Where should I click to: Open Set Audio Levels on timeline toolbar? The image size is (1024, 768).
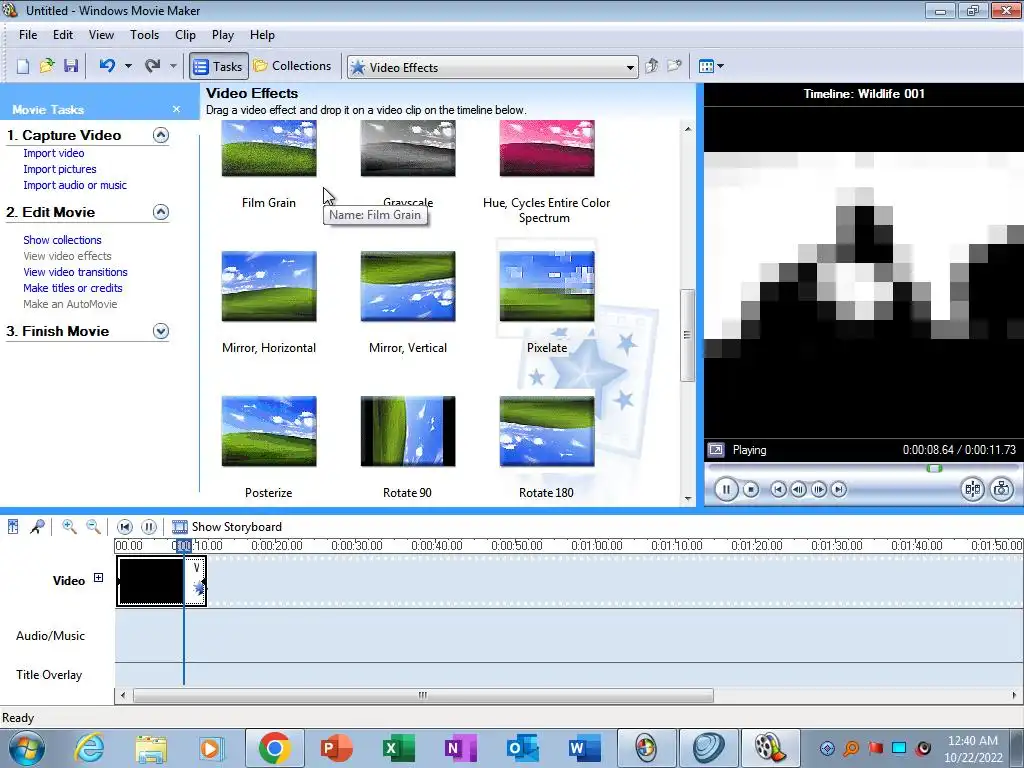[x=13, y=526]
